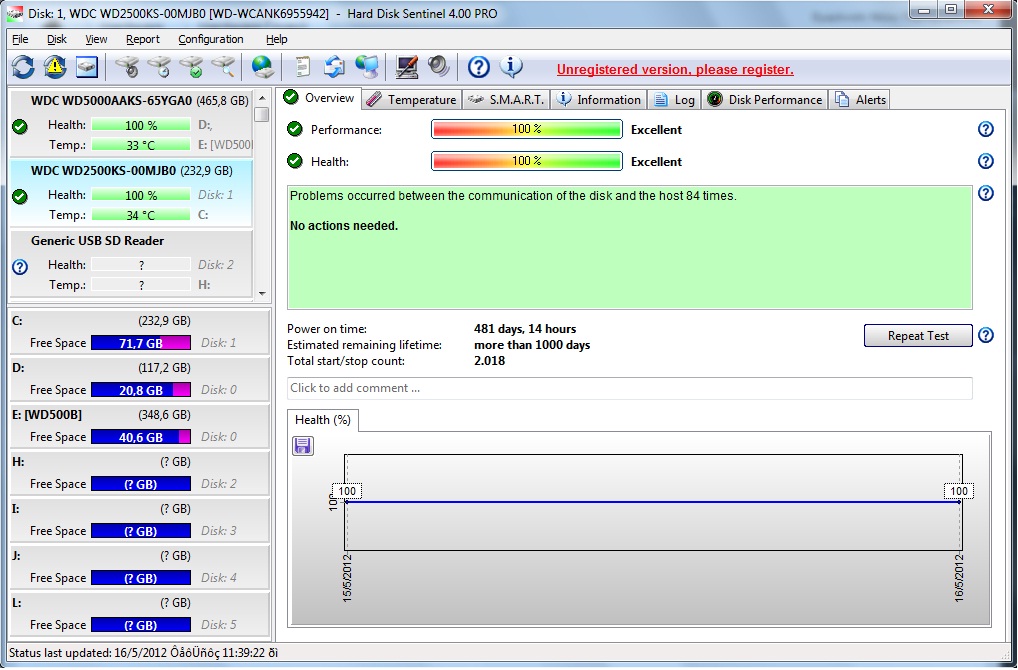Click the globe with disk toolbar icon
Image resolution: width=1018 pixels, height=670 pixels.
pos(263,66)
